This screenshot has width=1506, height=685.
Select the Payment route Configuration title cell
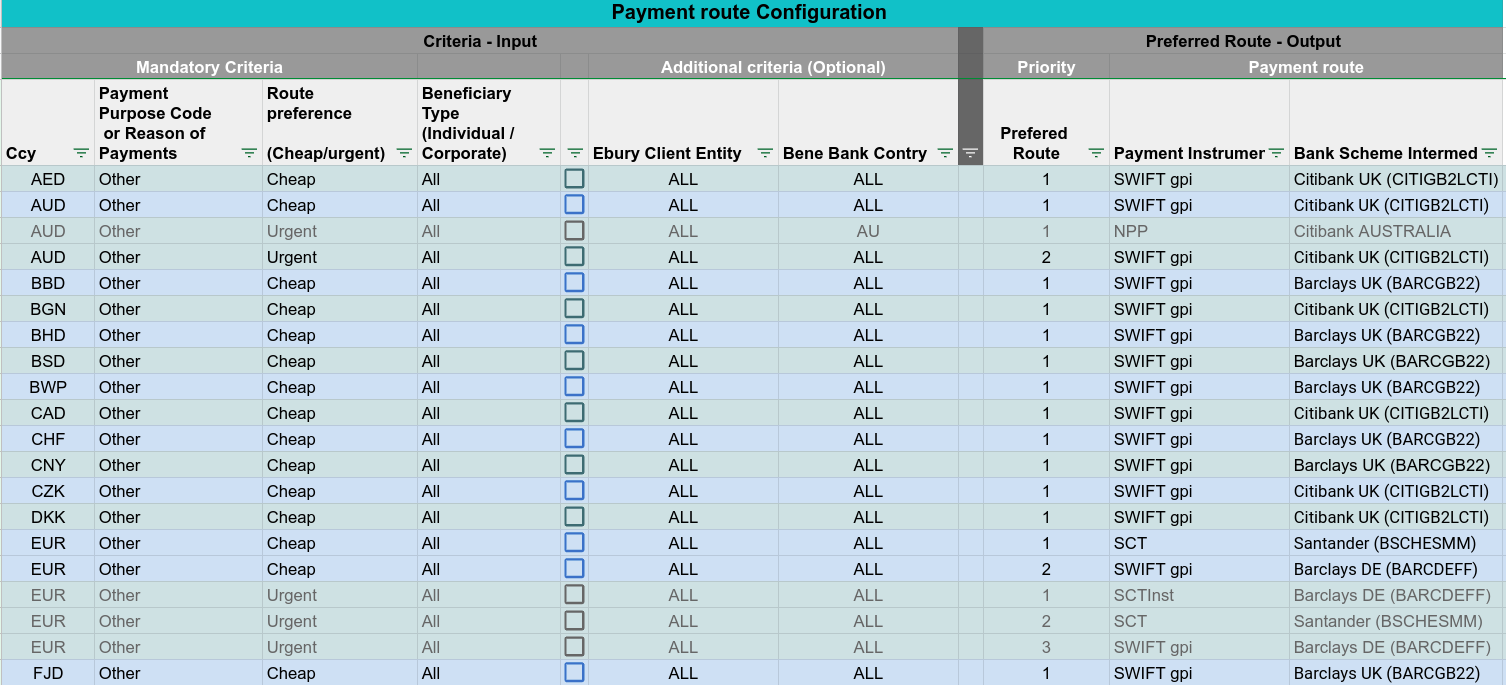[x=749, y=13]
